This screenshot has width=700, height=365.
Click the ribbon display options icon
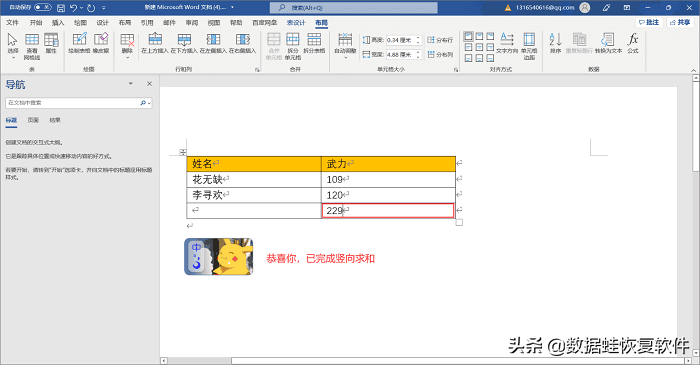[627, 8]
